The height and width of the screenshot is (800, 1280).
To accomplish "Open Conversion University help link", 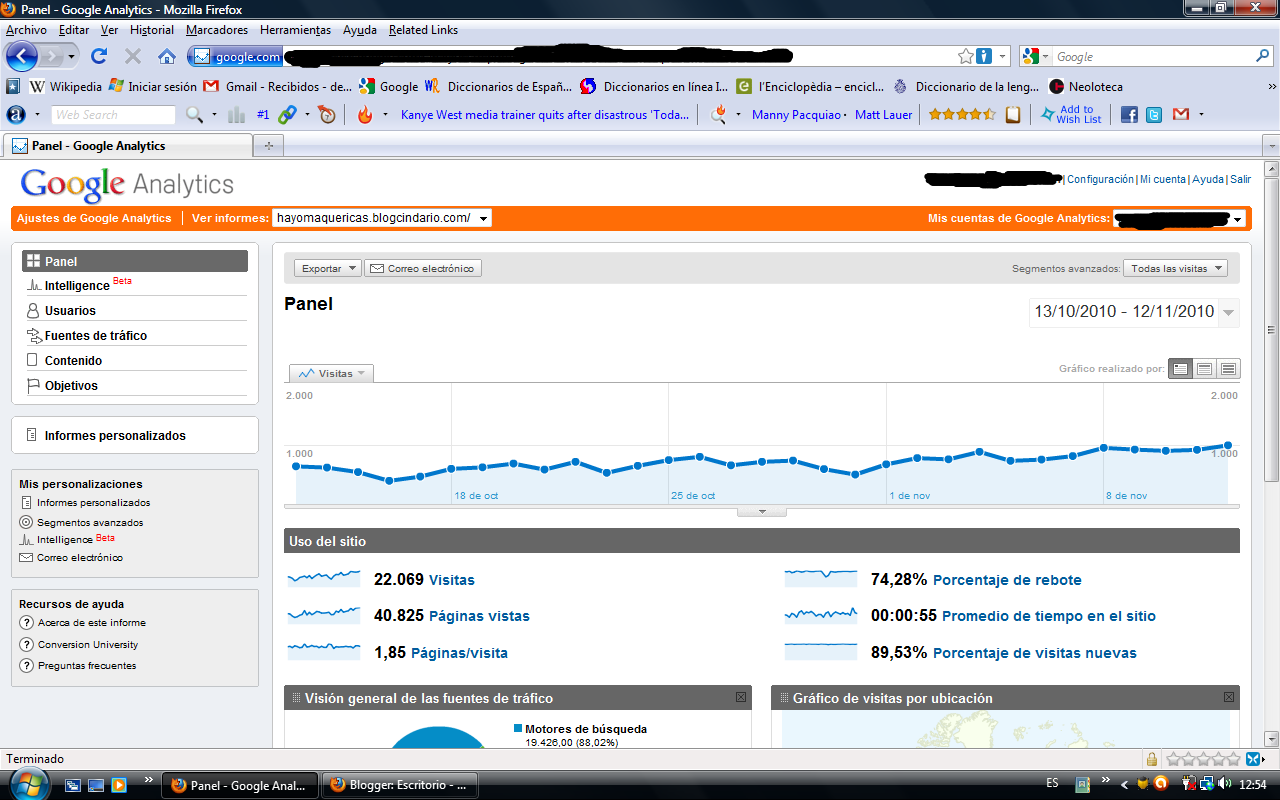I will 88,645.
